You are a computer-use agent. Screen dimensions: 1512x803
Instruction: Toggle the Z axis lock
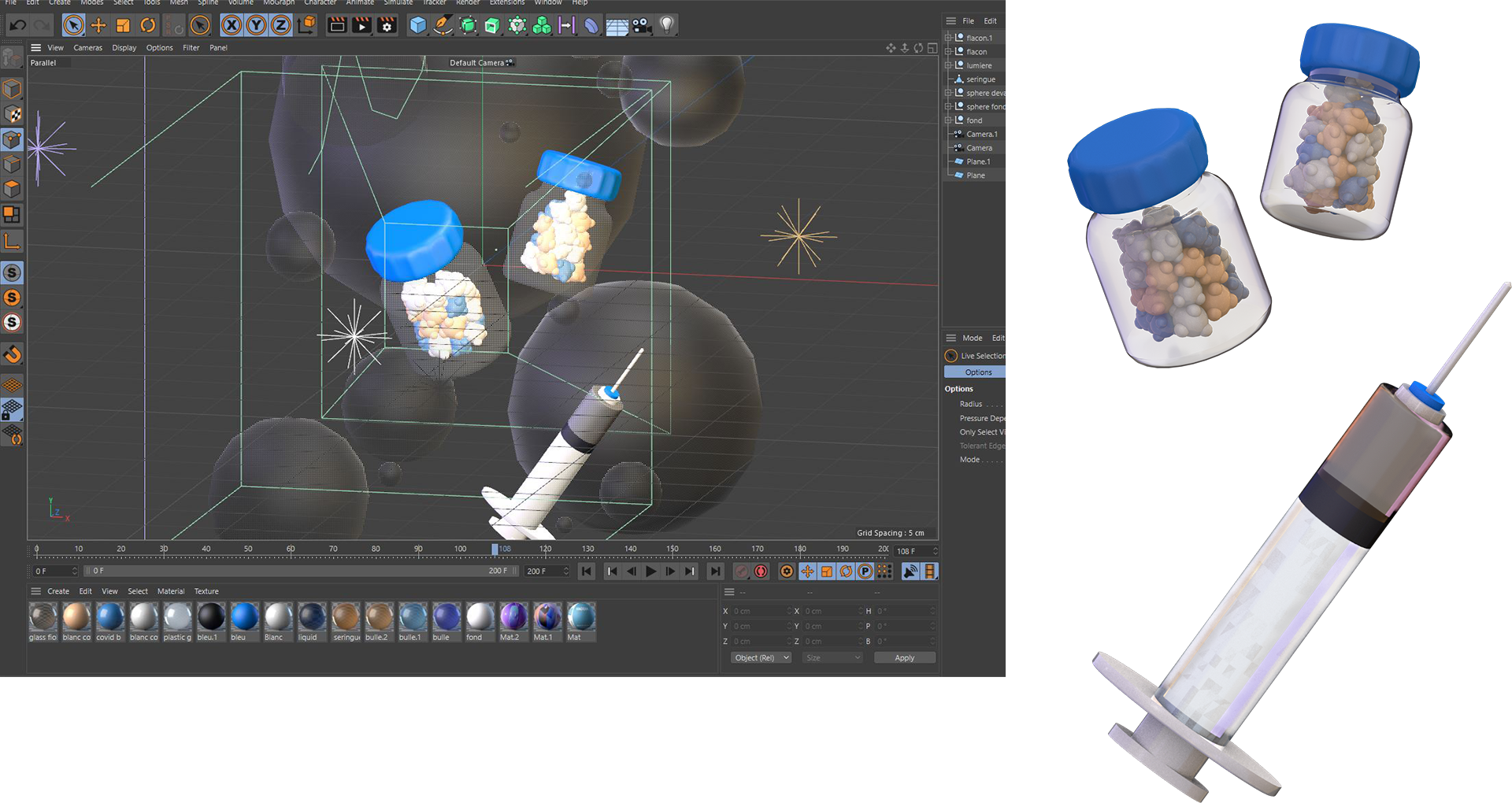(x=281, y=25)
